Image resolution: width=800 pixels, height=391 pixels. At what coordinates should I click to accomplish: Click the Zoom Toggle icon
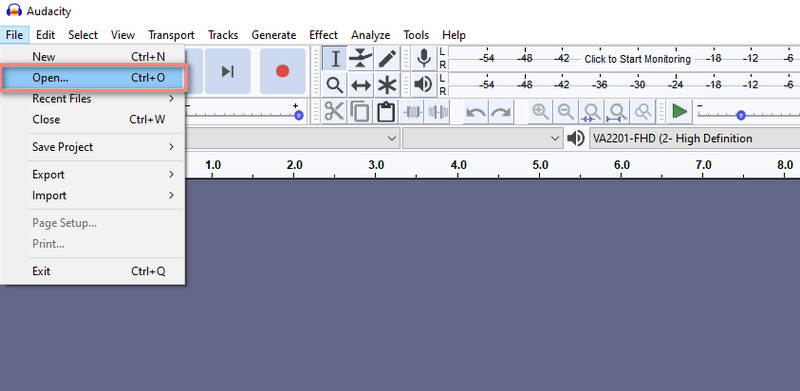pyautogui.click(x=643, y=111)
